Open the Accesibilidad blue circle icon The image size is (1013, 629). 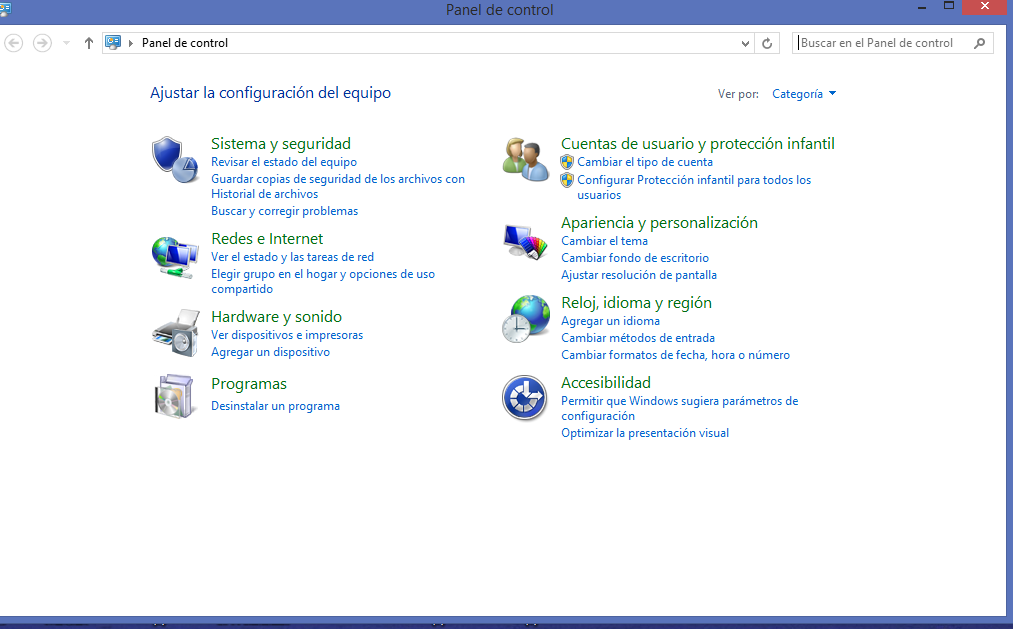pyautogui.click(x=525, y=398)
